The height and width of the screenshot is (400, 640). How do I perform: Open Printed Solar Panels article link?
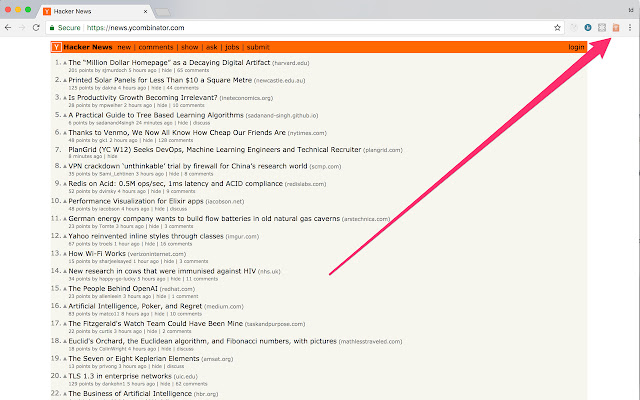click(160, 80)
